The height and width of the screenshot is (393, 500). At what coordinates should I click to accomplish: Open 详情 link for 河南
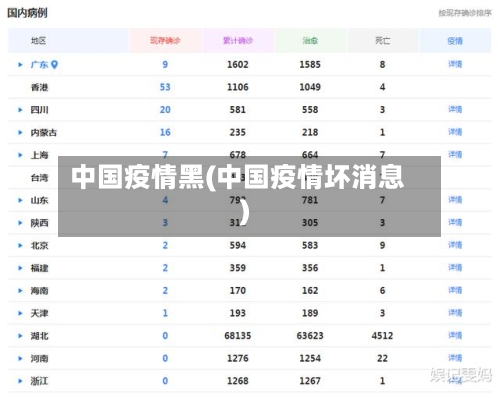point(455,358)
